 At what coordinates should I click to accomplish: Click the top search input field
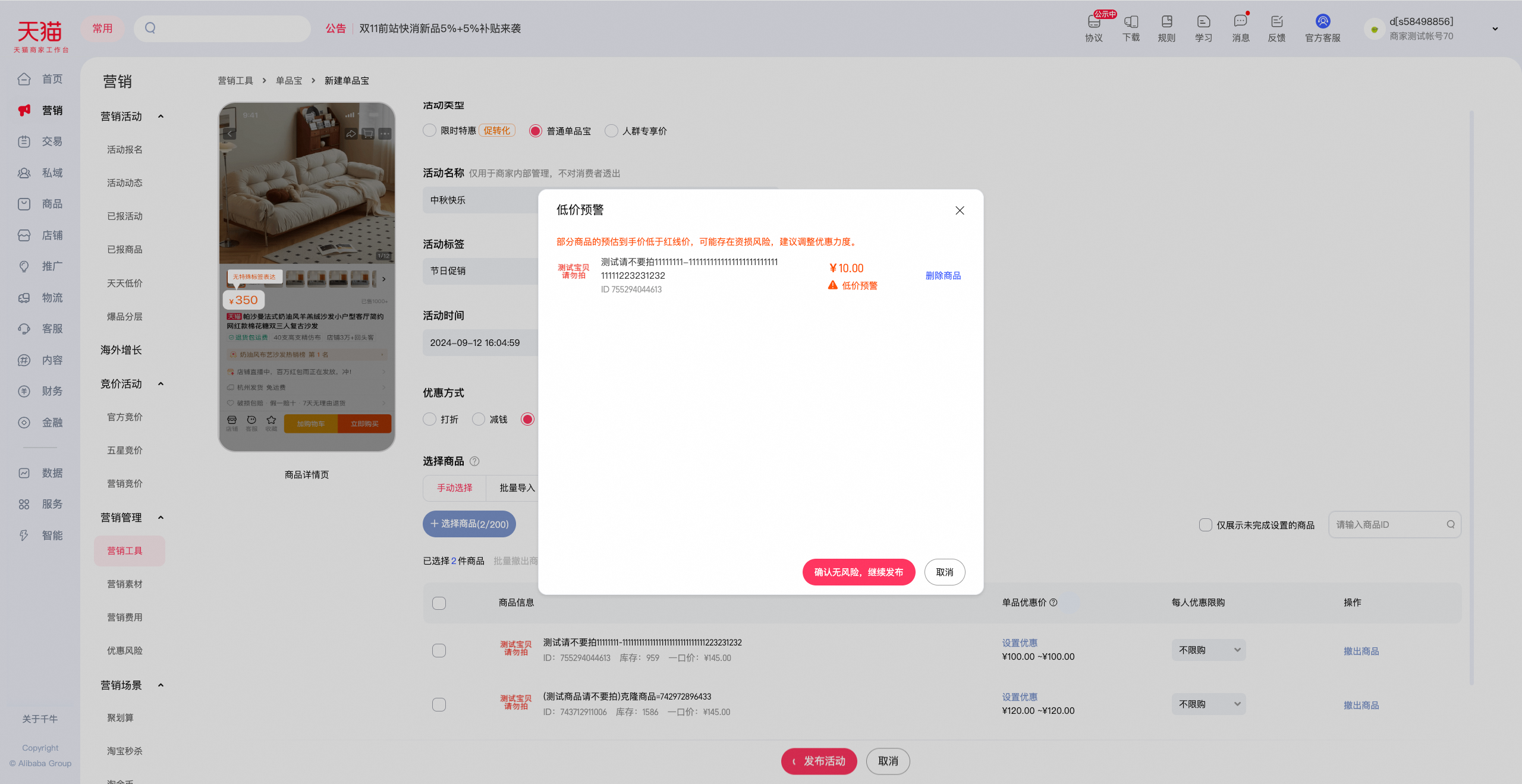(x=222, y=28)
